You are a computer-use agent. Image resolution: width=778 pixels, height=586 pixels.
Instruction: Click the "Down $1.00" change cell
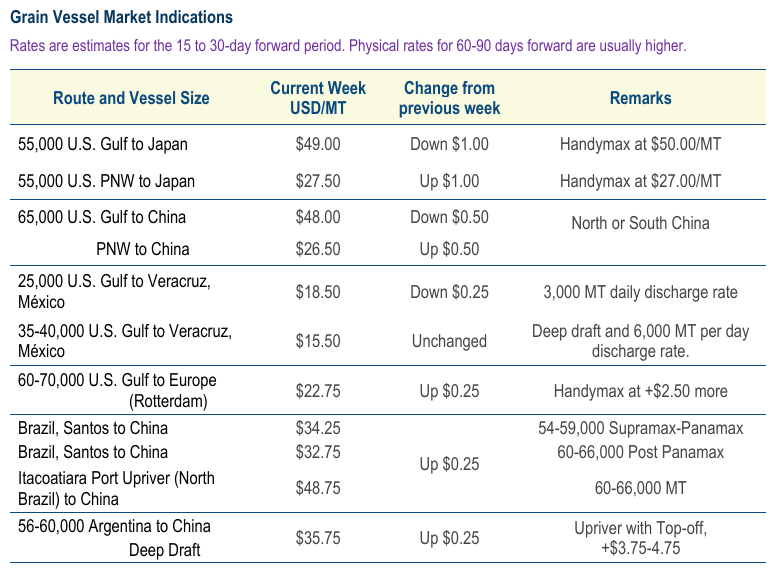coord(449,144)
